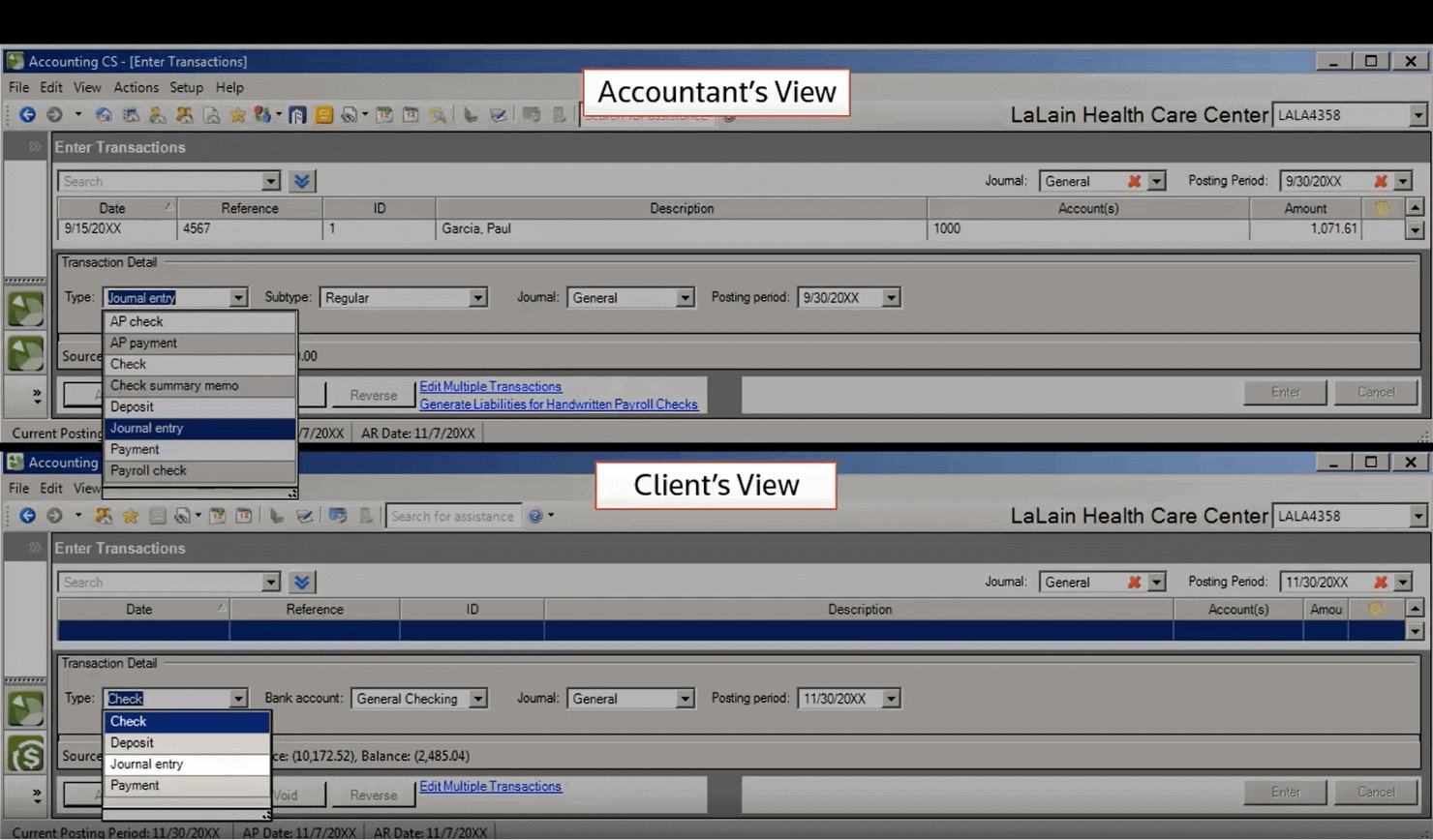Open the Posting Period dropdown showing 9/30/20XX

[1404, 181]
